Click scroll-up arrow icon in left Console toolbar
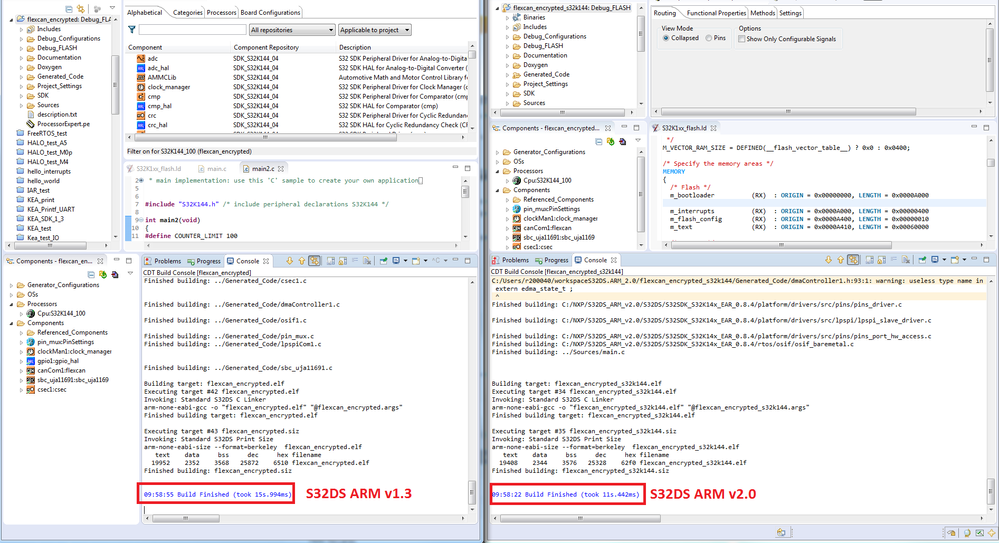The height and width of the screenshot is (543, 999). [301, 261]
